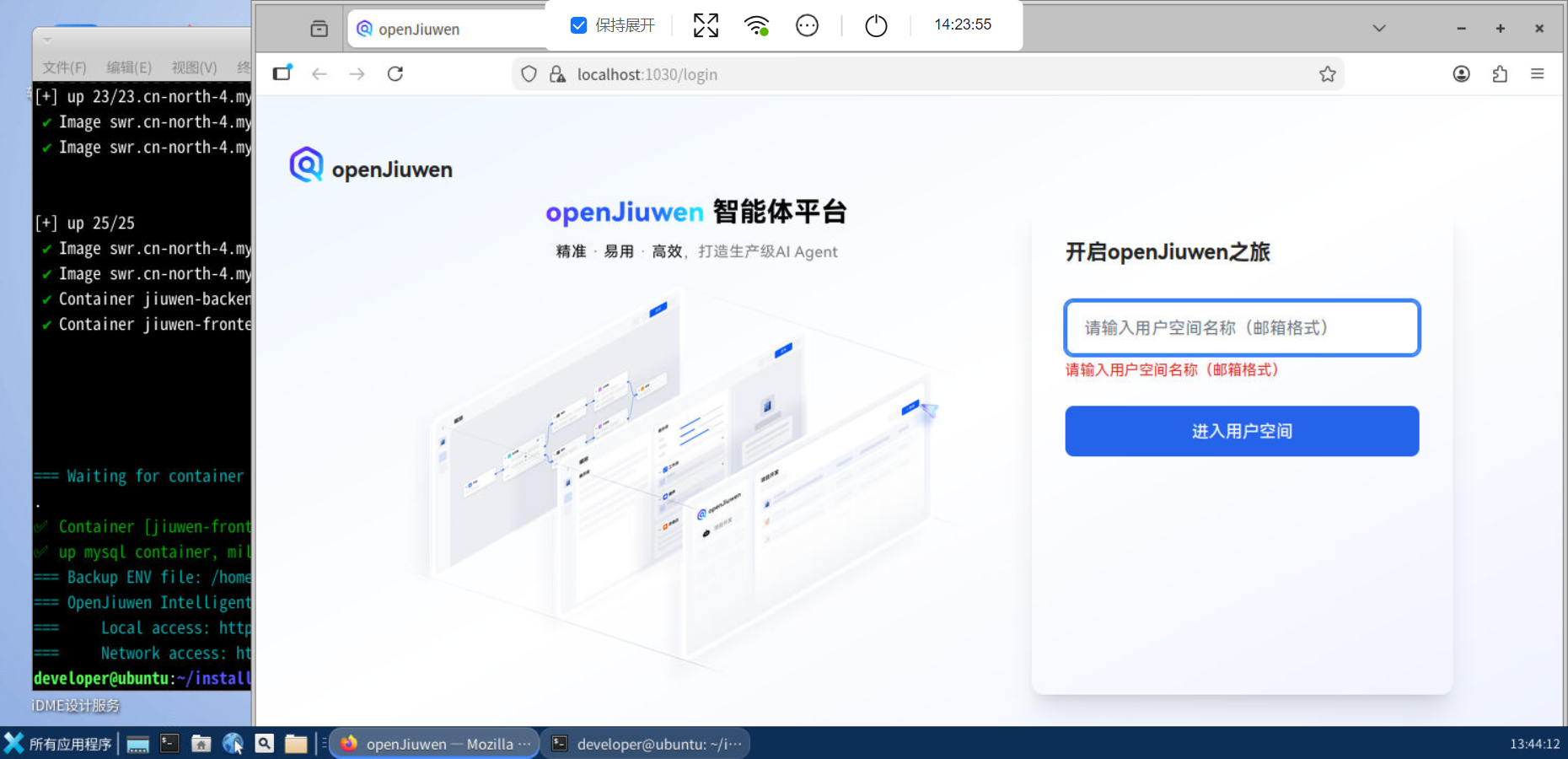Open the 视图(V) menu in terminal
This screenshot has width=1568, height=759.
point(194,67)
